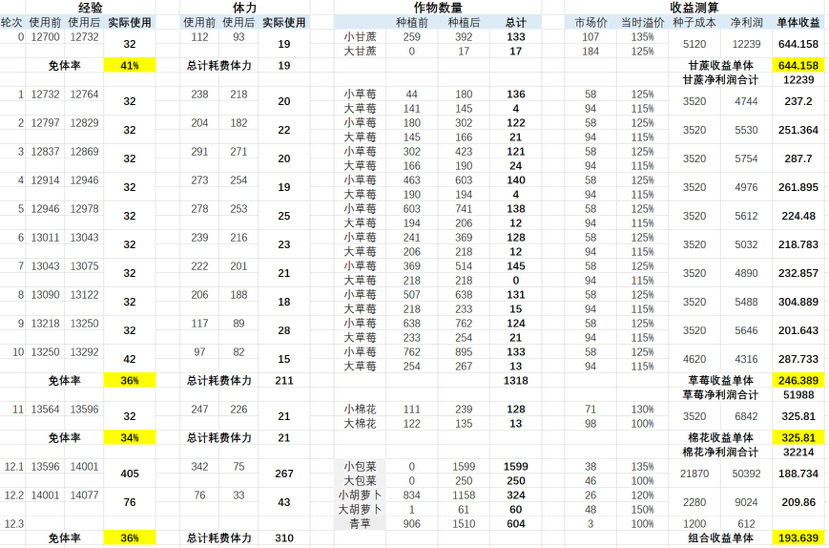Click the 总计 column header
This screenshot has height=548, width=829.
tap(515, 23)
